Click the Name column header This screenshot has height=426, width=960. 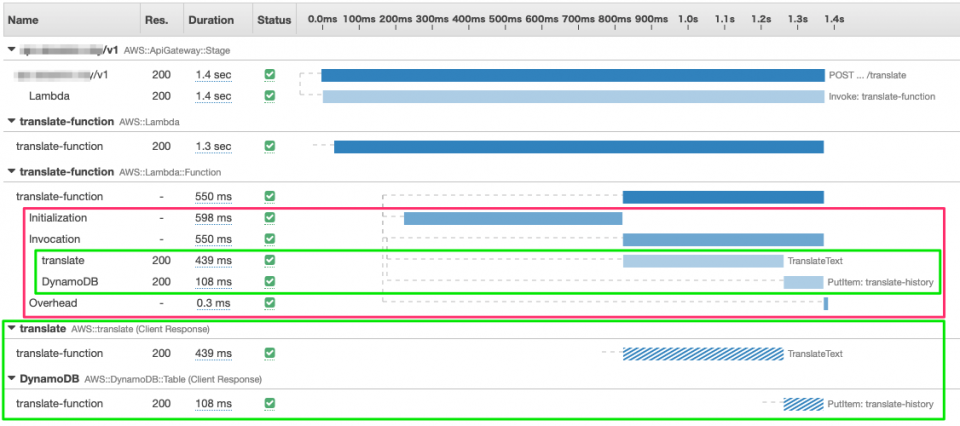click(x=23, y=19)
